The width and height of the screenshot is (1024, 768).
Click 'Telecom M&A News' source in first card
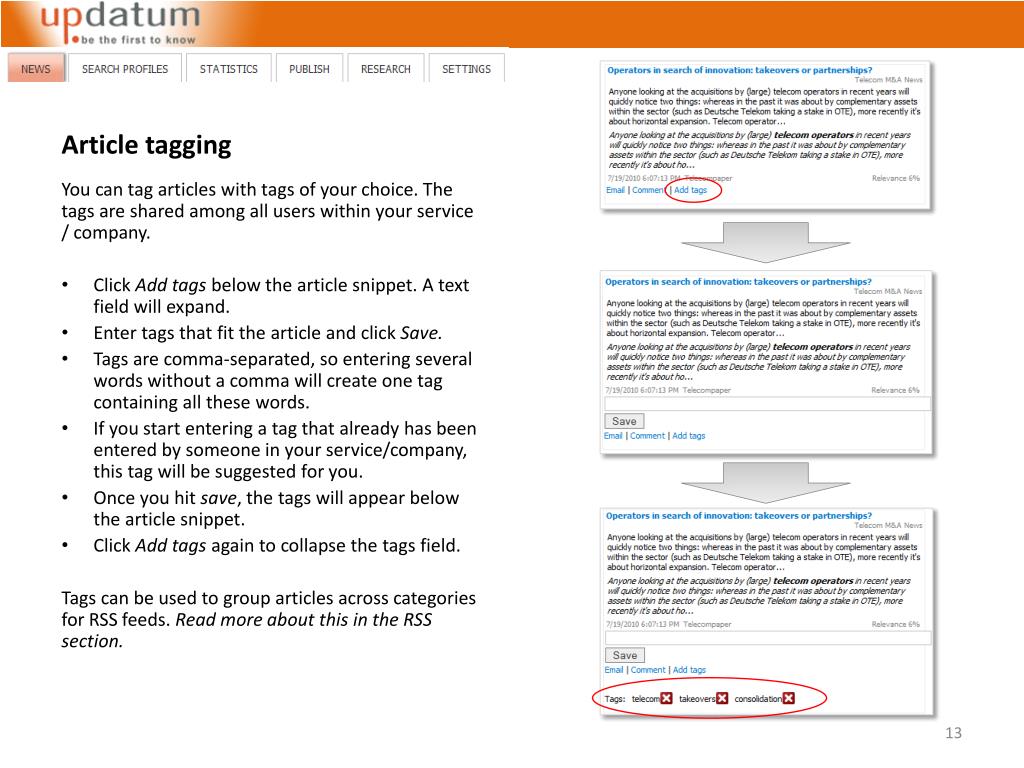pos(888,80)
